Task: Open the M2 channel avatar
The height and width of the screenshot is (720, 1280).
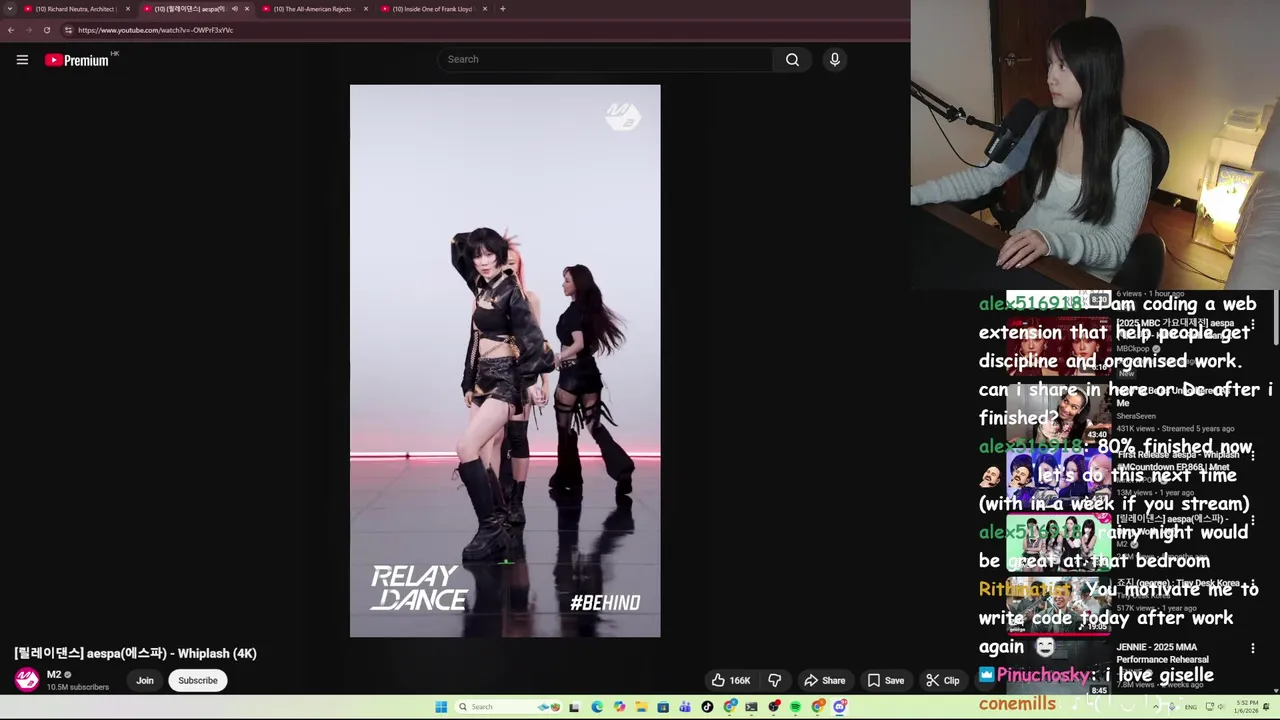Action: pyautogui.click(x=27, y=680)
